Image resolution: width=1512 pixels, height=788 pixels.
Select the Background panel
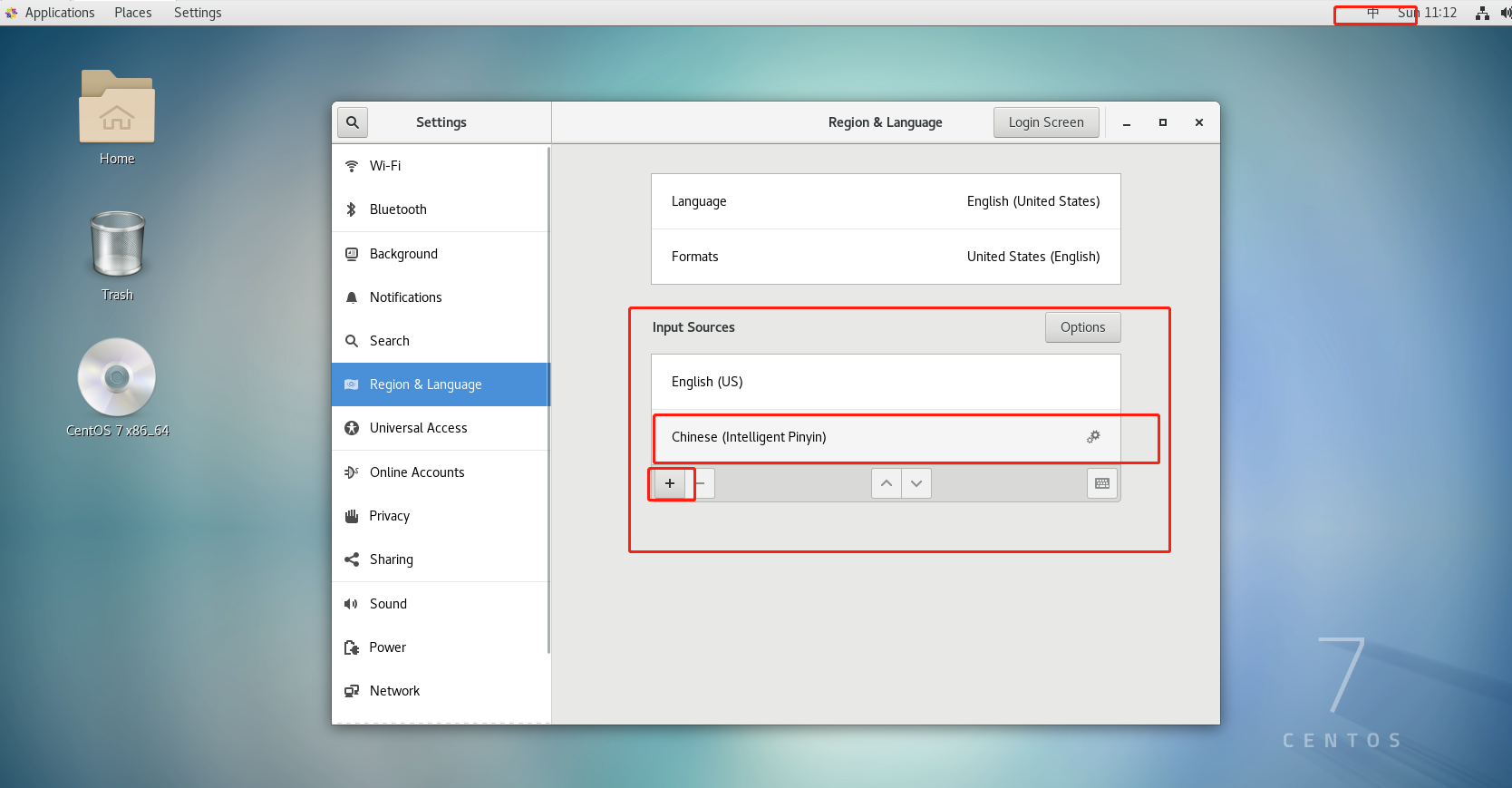(441, 254)
